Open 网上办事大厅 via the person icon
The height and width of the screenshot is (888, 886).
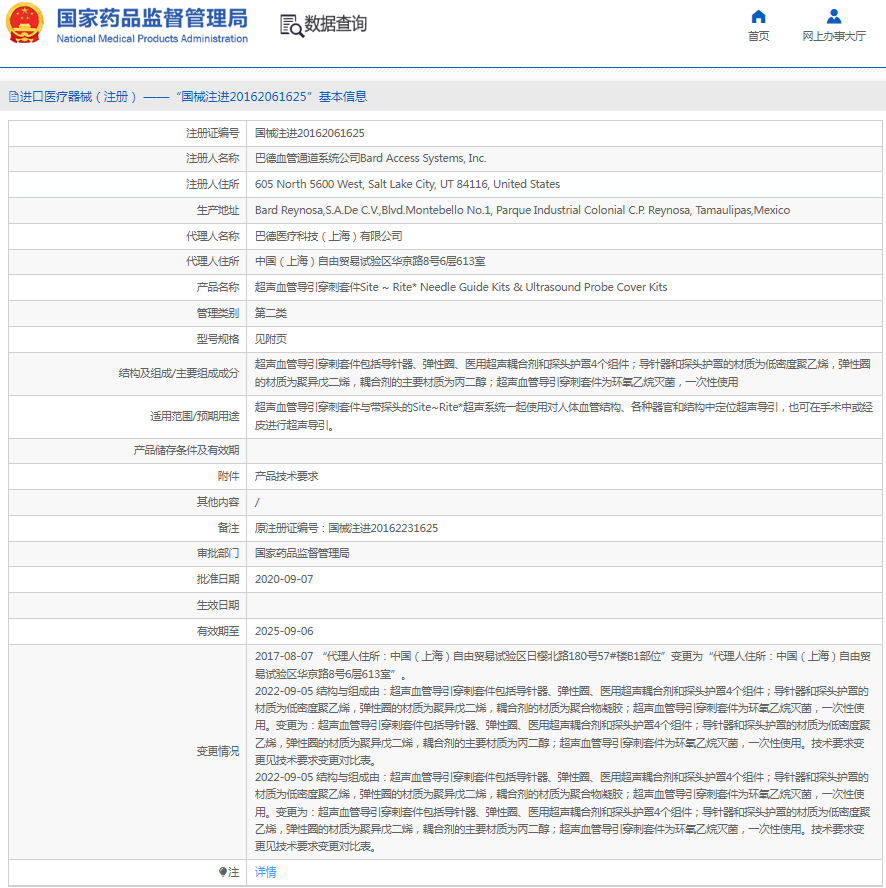833,17
